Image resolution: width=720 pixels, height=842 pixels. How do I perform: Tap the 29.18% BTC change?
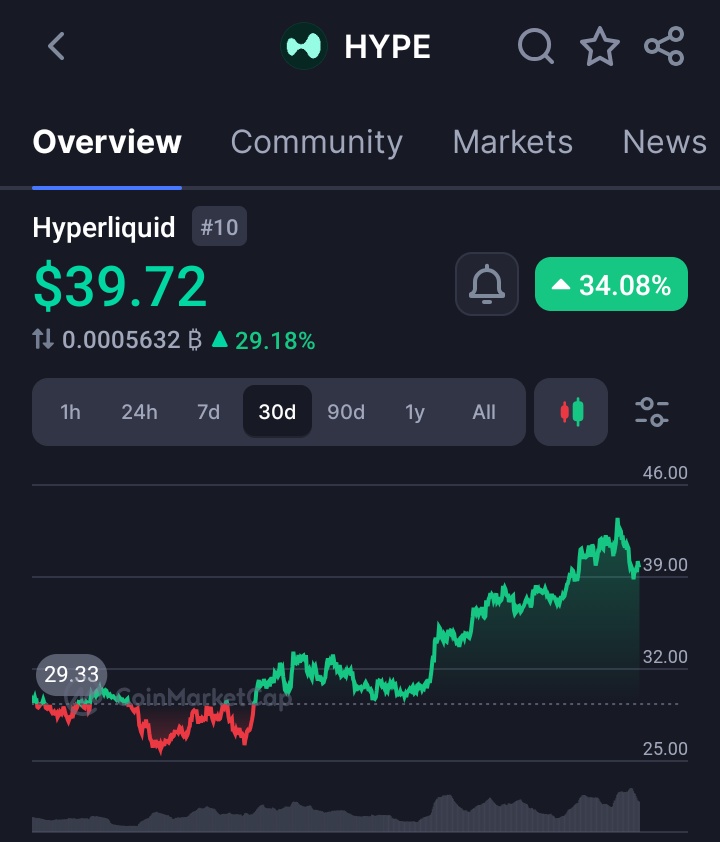(264, 340)
